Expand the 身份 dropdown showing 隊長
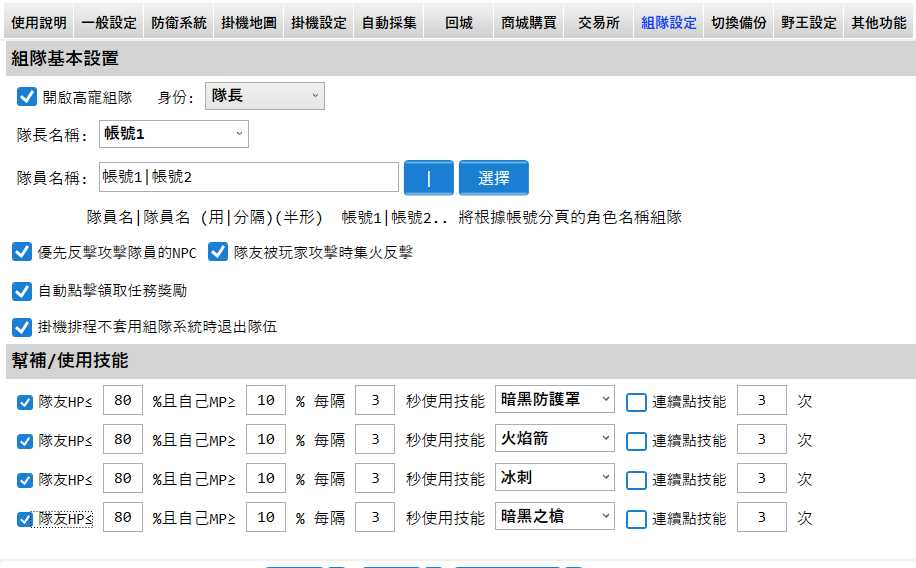Screen dimensions: 916x568 264,96
